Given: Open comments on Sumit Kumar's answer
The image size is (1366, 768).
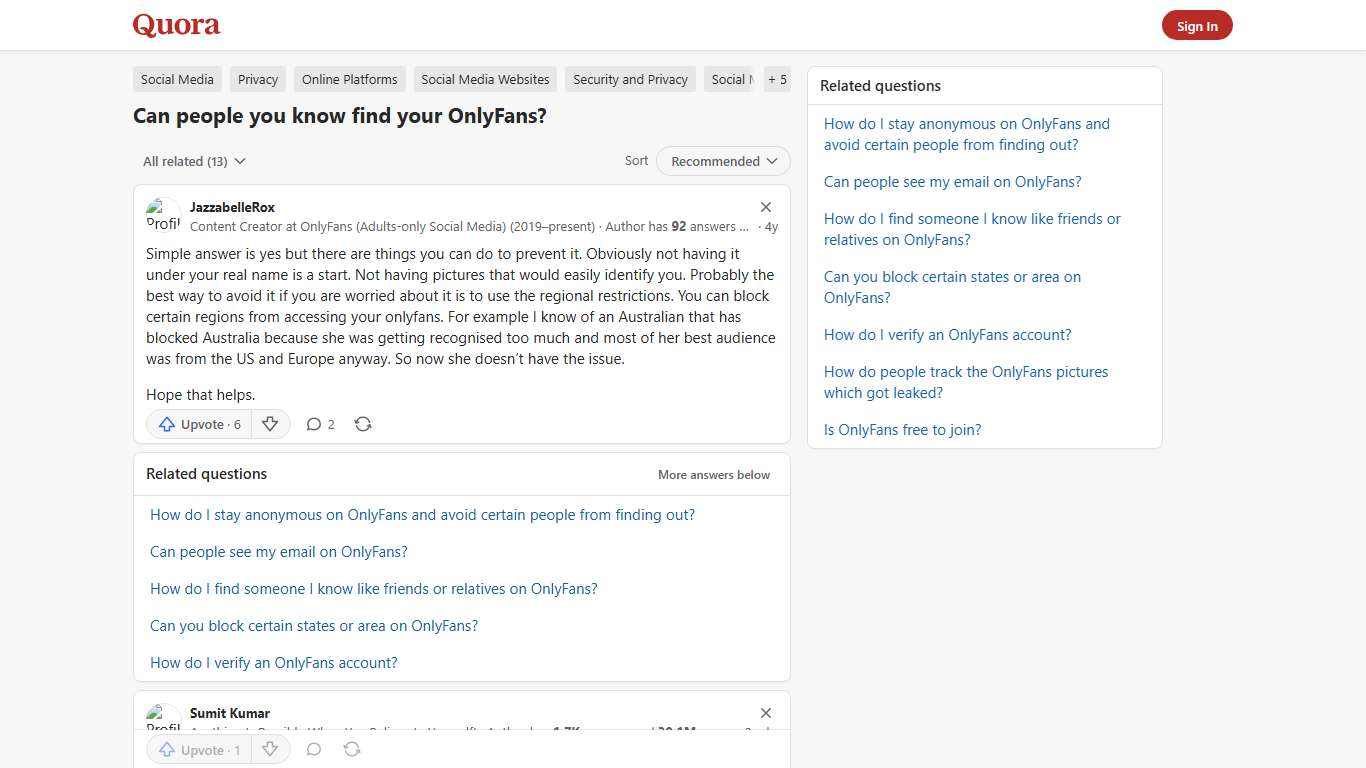Looking at the screenshot, I should coord(314,749).
